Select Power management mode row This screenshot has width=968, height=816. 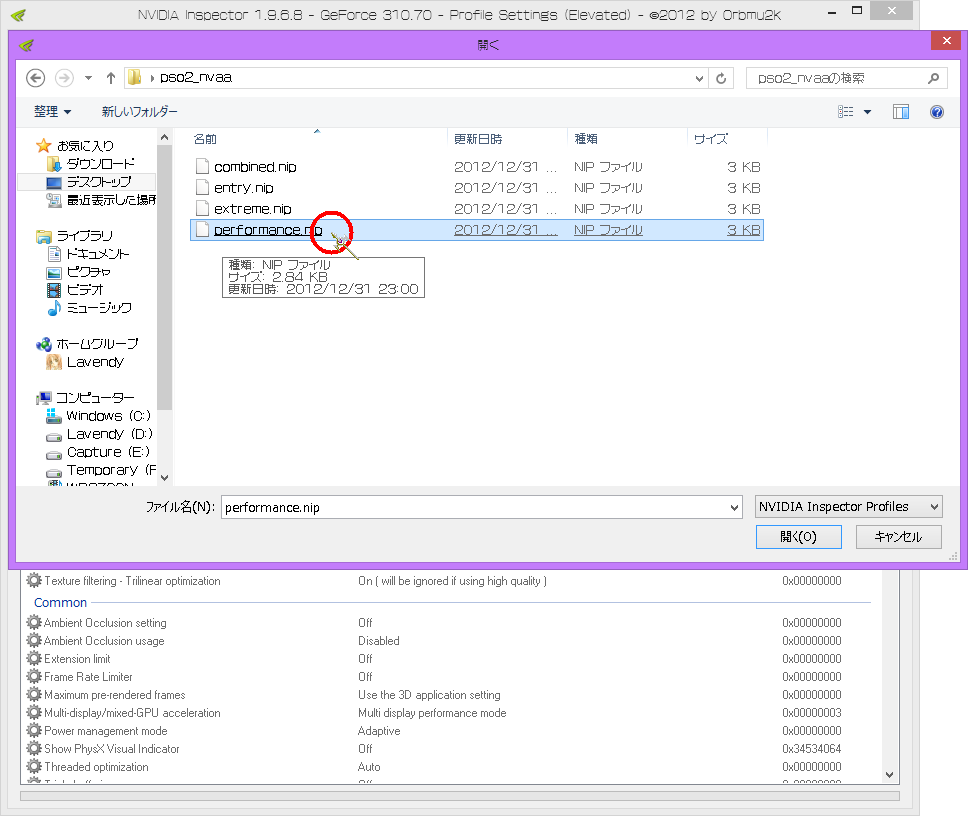(x=448, y=731)
